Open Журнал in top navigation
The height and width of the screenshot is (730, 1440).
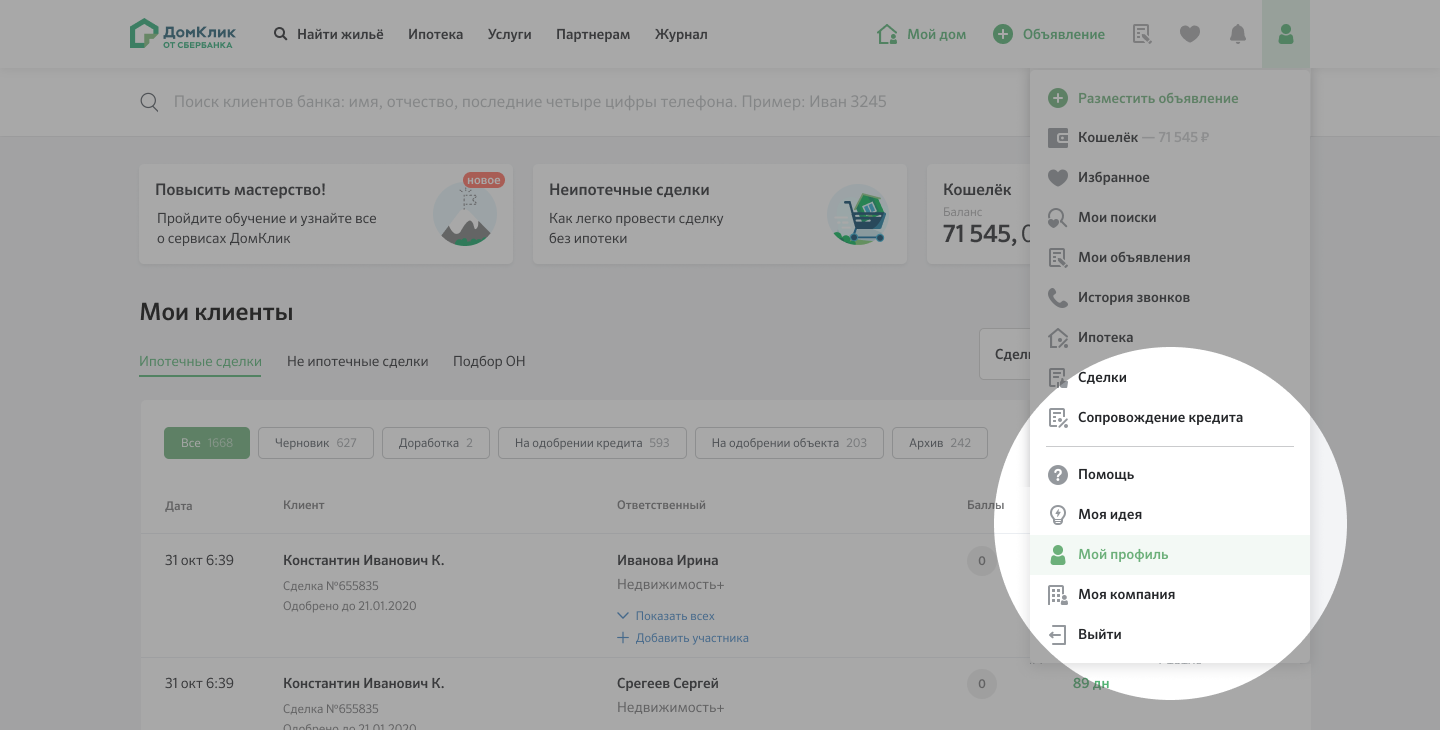coord(681,34)
